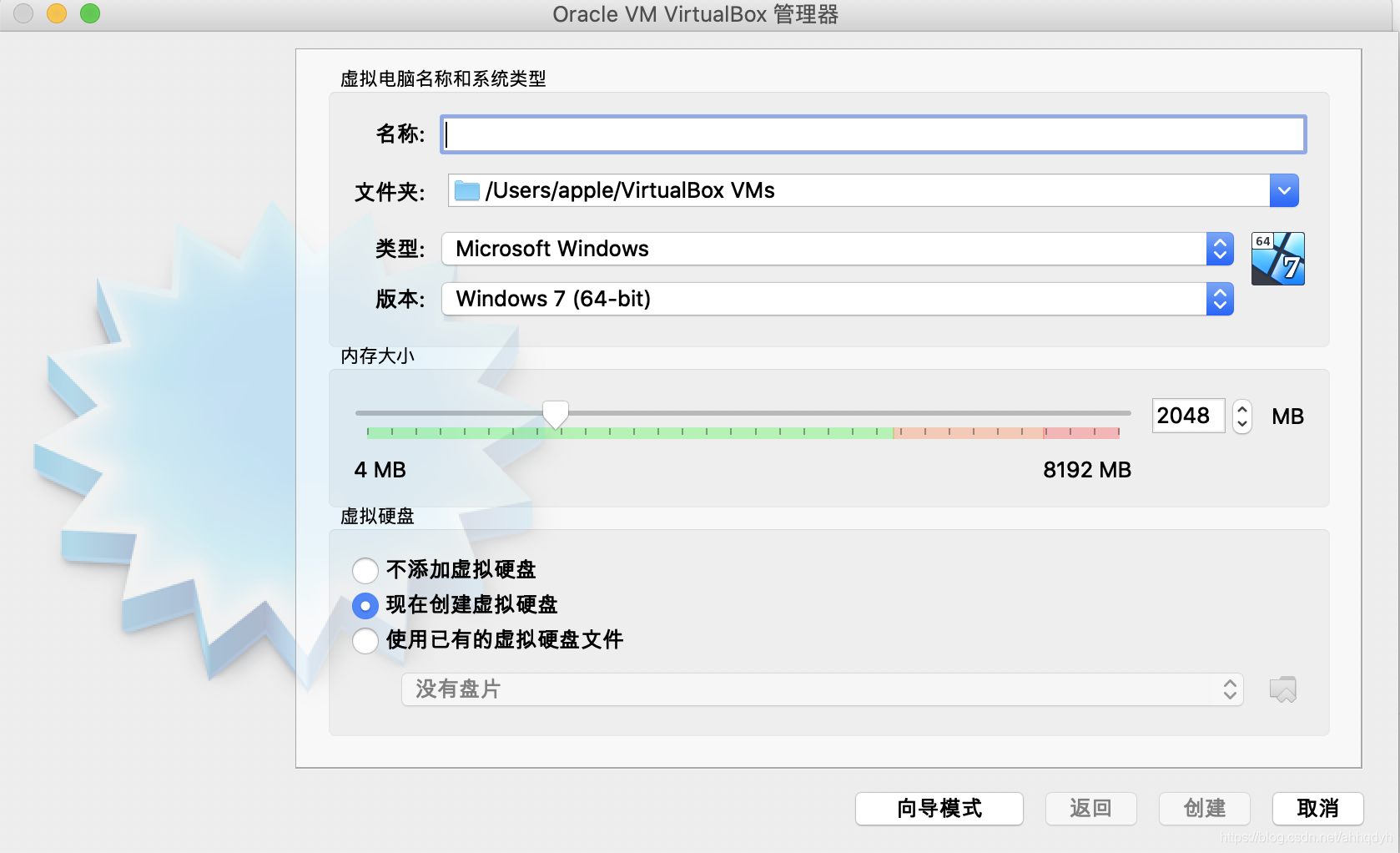Open the Microsoft Windows type dropdown
This screenshot has width=1400, height=853.
[x=837, y=249]
